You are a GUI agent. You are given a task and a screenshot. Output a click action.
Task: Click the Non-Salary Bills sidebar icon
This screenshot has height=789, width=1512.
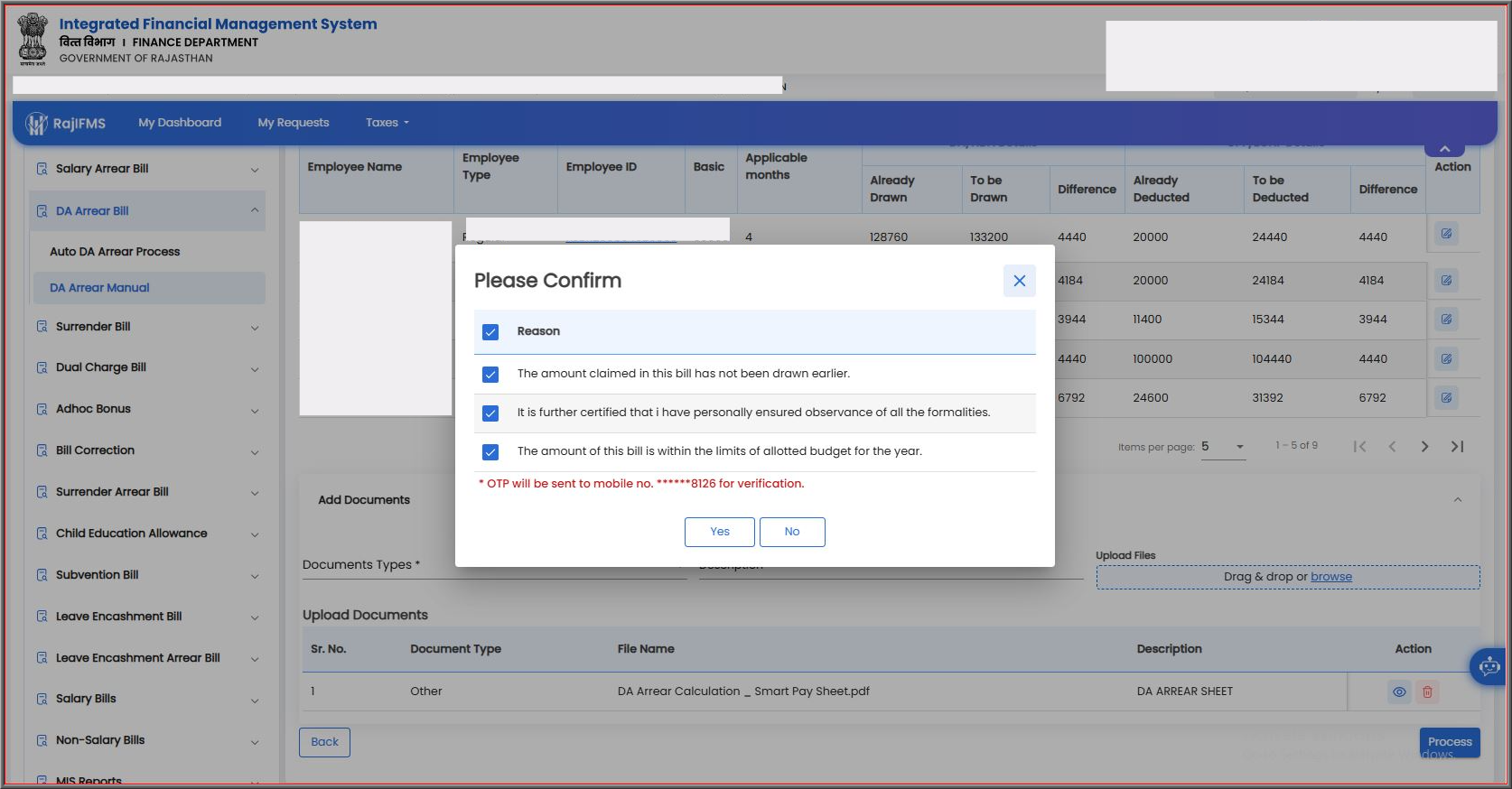(42, 740)
